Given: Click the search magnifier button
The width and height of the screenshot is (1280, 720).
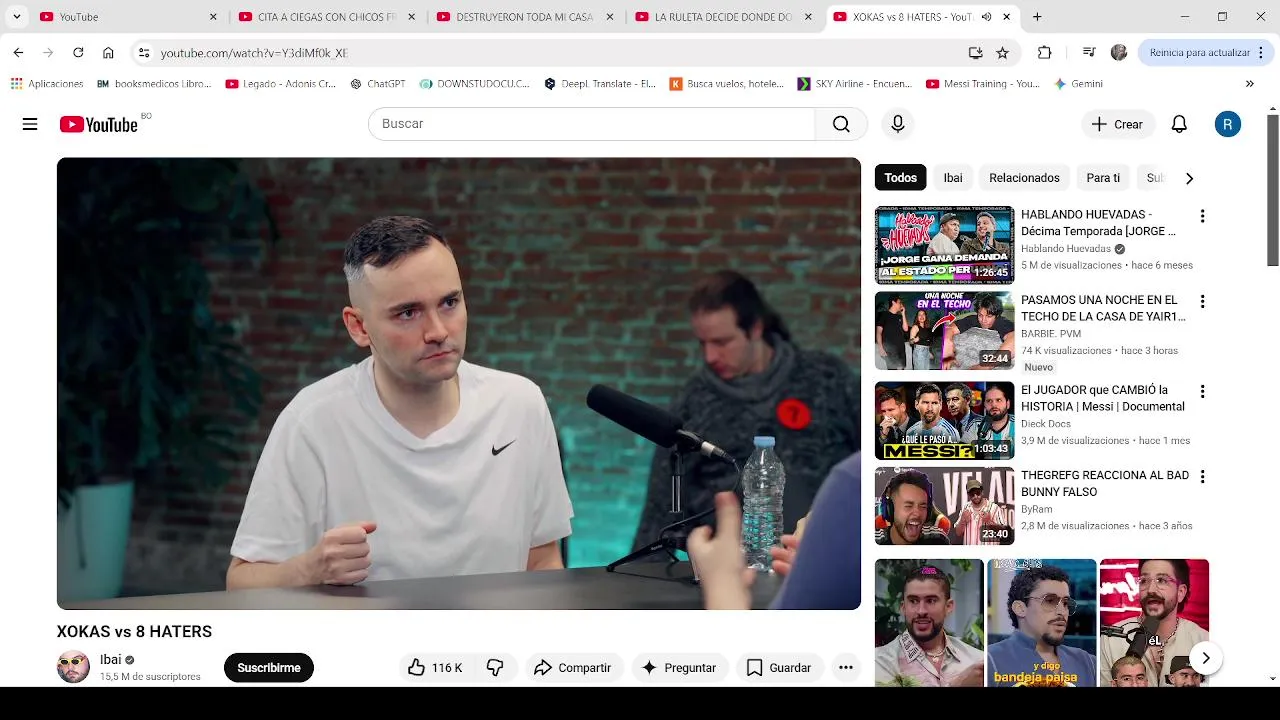Looking at the screenshot, I should click(841, 124).
